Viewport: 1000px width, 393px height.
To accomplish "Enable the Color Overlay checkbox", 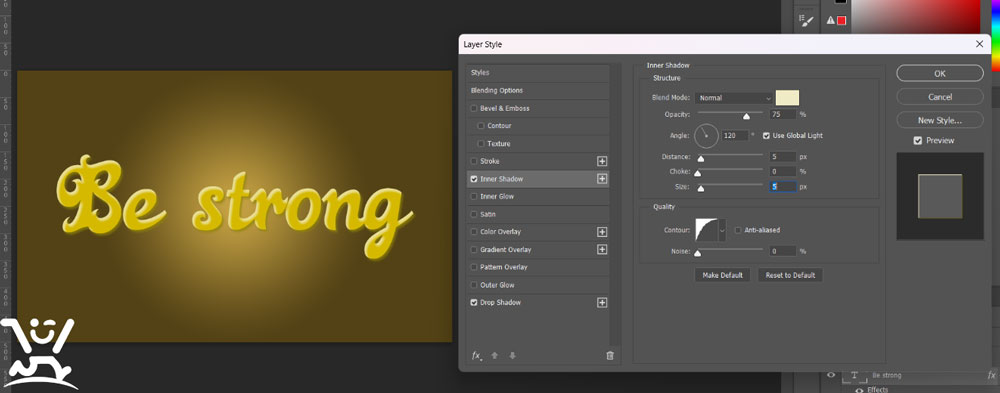I will (x=474, y=232).
